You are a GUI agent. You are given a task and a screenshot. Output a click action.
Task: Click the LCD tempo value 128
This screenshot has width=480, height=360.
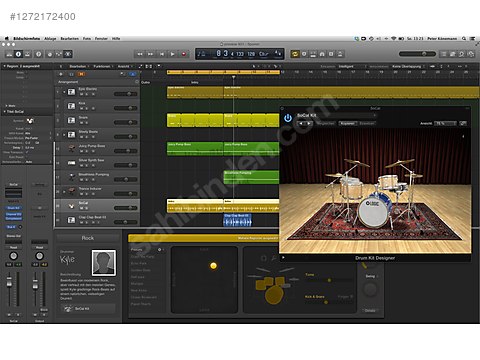[251, 54]
